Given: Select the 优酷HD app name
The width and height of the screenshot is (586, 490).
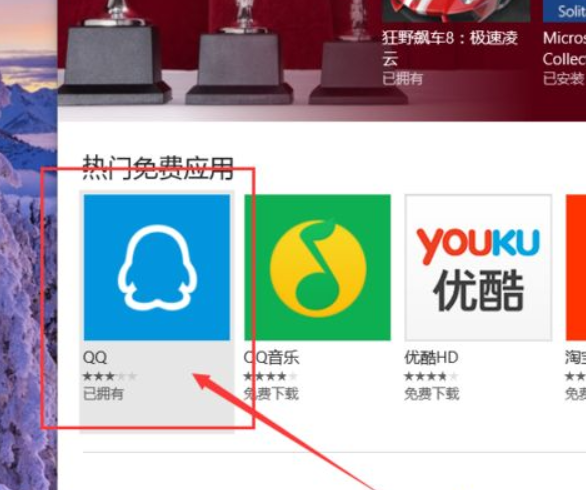Looking at the screenshot, I should point(431,357).
